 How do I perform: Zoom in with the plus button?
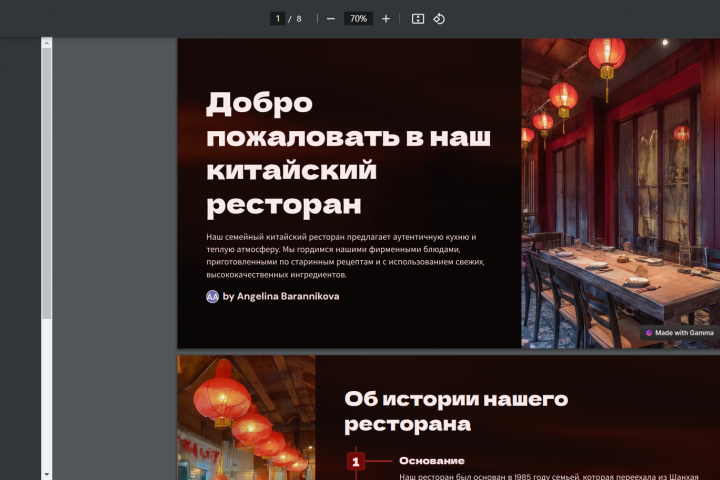pyautogui.click(x=386, y=19)
